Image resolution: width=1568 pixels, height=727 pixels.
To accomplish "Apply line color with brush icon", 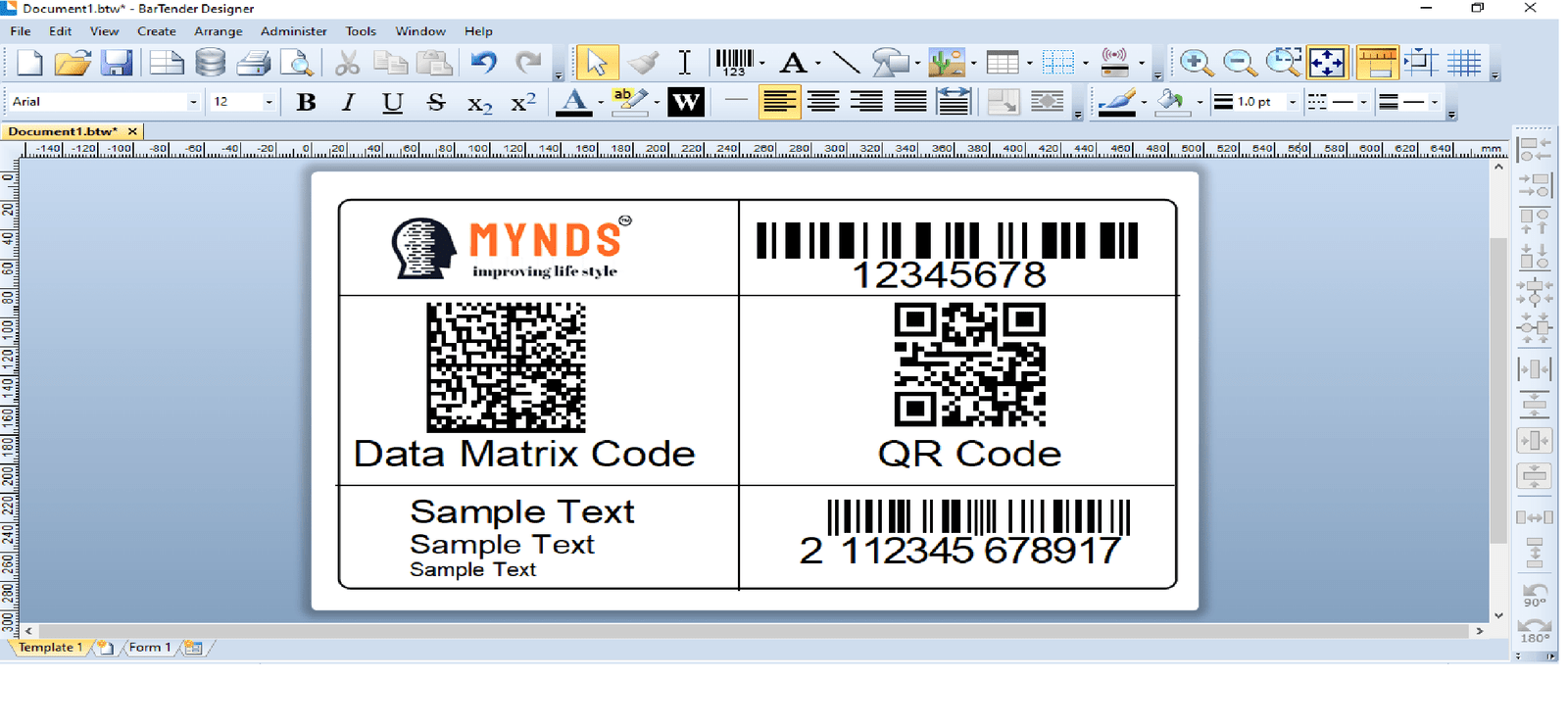I will [1117, 102].
